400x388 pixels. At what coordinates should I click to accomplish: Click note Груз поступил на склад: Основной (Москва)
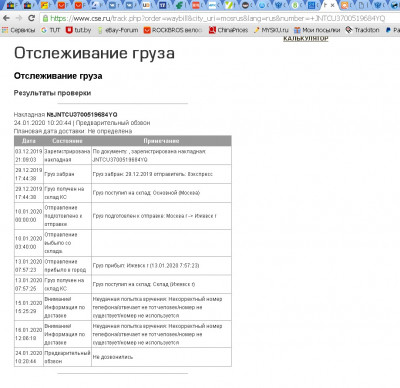pyautogui.click(x=146, y=193)
